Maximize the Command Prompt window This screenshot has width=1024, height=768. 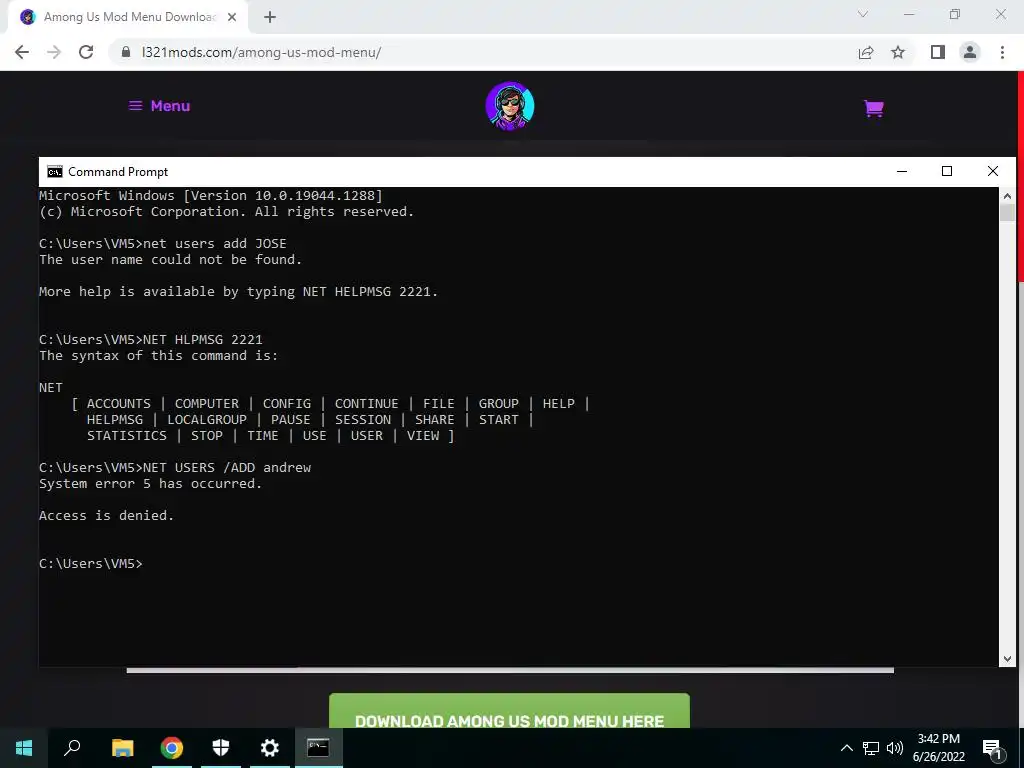tap(947, 171)
